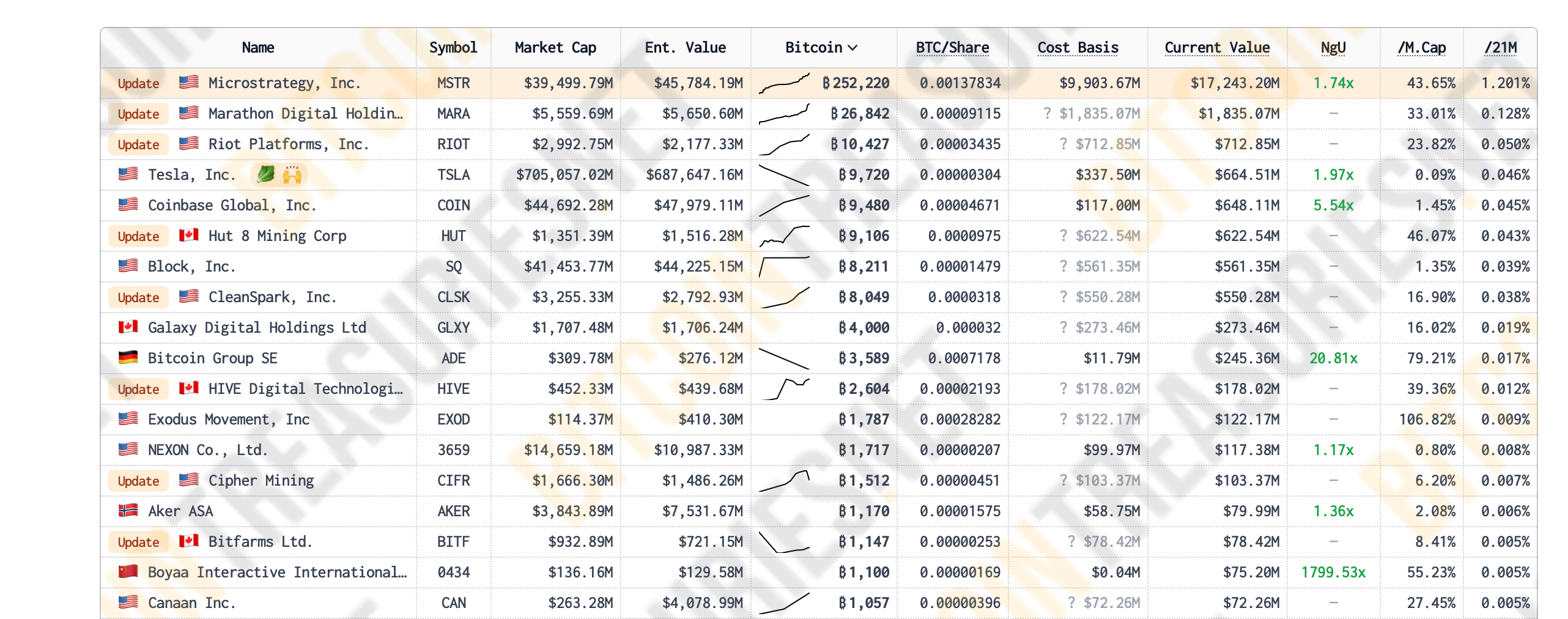Click the Canada flag beside Galaxy Digital Holdings

pyautogui.click(x=128, y=327)
